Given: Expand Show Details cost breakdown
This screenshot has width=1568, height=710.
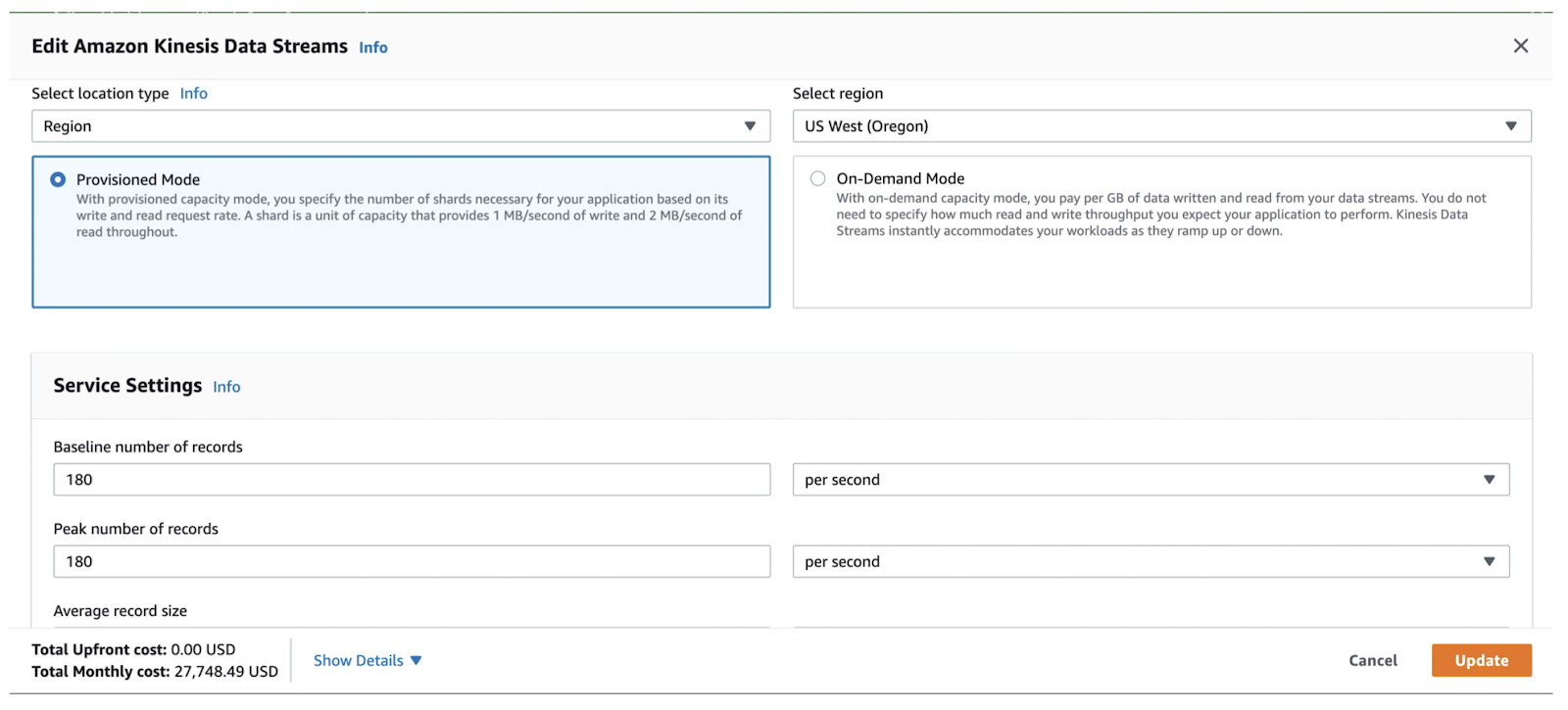Looking at the screenshot, I should [x=359, y=660].
